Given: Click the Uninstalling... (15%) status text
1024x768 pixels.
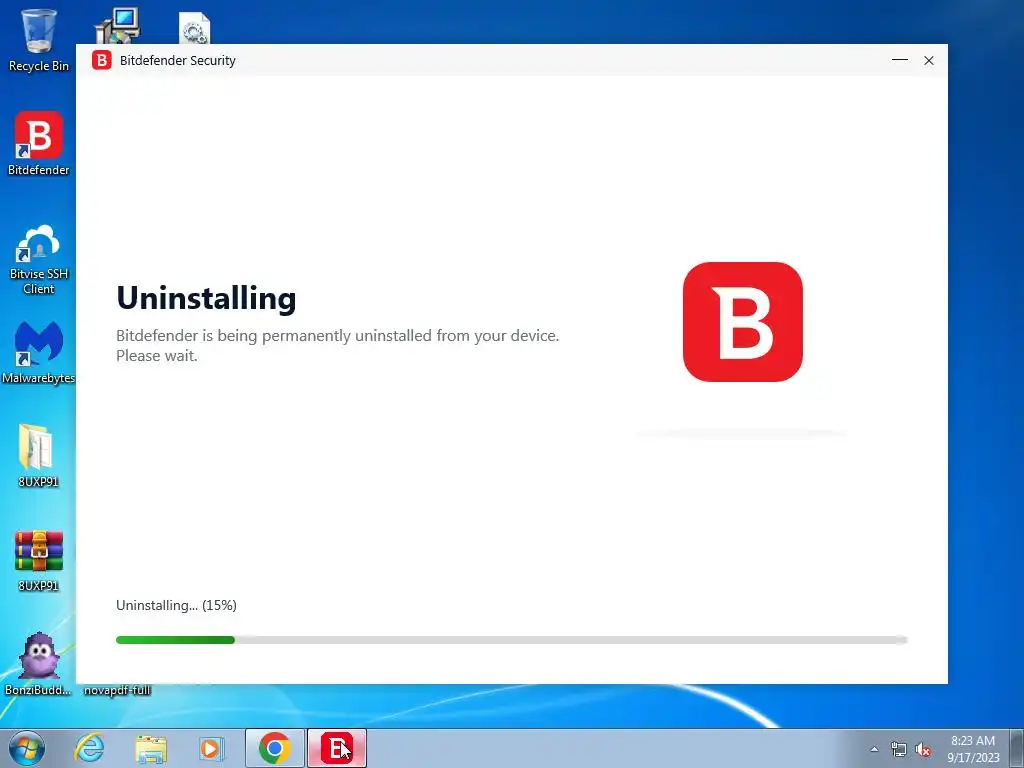Looking at the screenshot, I should coord(176,605).
